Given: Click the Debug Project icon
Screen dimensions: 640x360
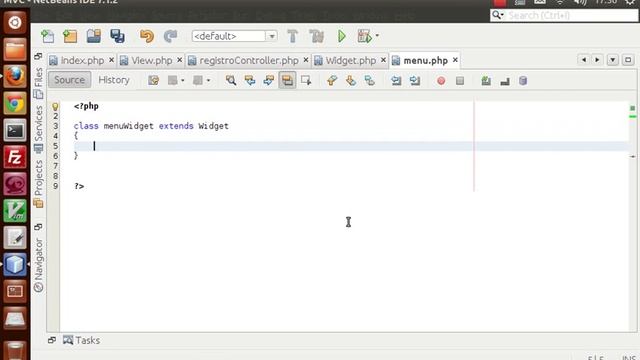Looking at the screenshot, I should [364, 36].
